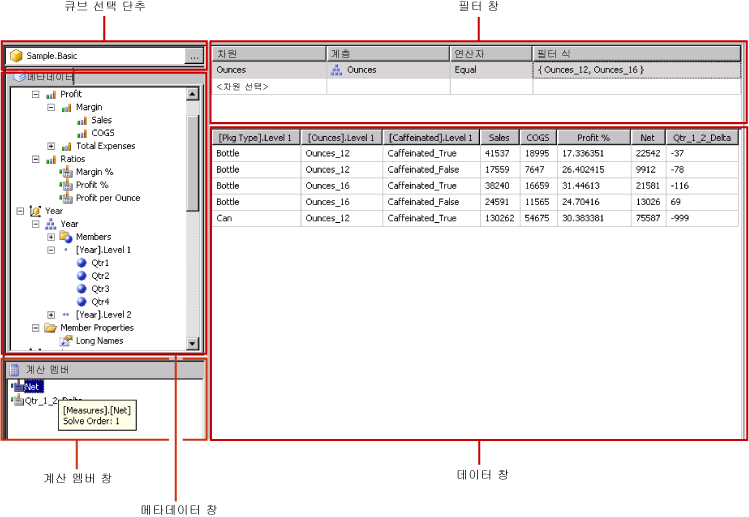Click the Members folder icon

coord(66,237)
